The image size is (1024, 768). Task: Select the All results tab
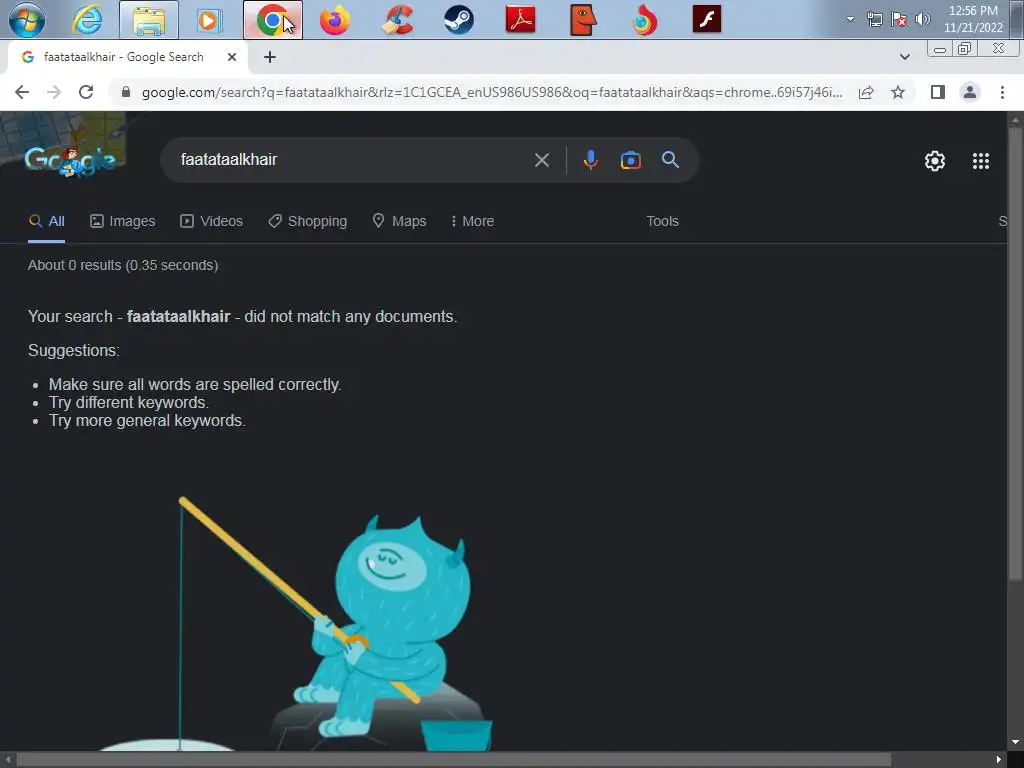click(x=46, y=221)
